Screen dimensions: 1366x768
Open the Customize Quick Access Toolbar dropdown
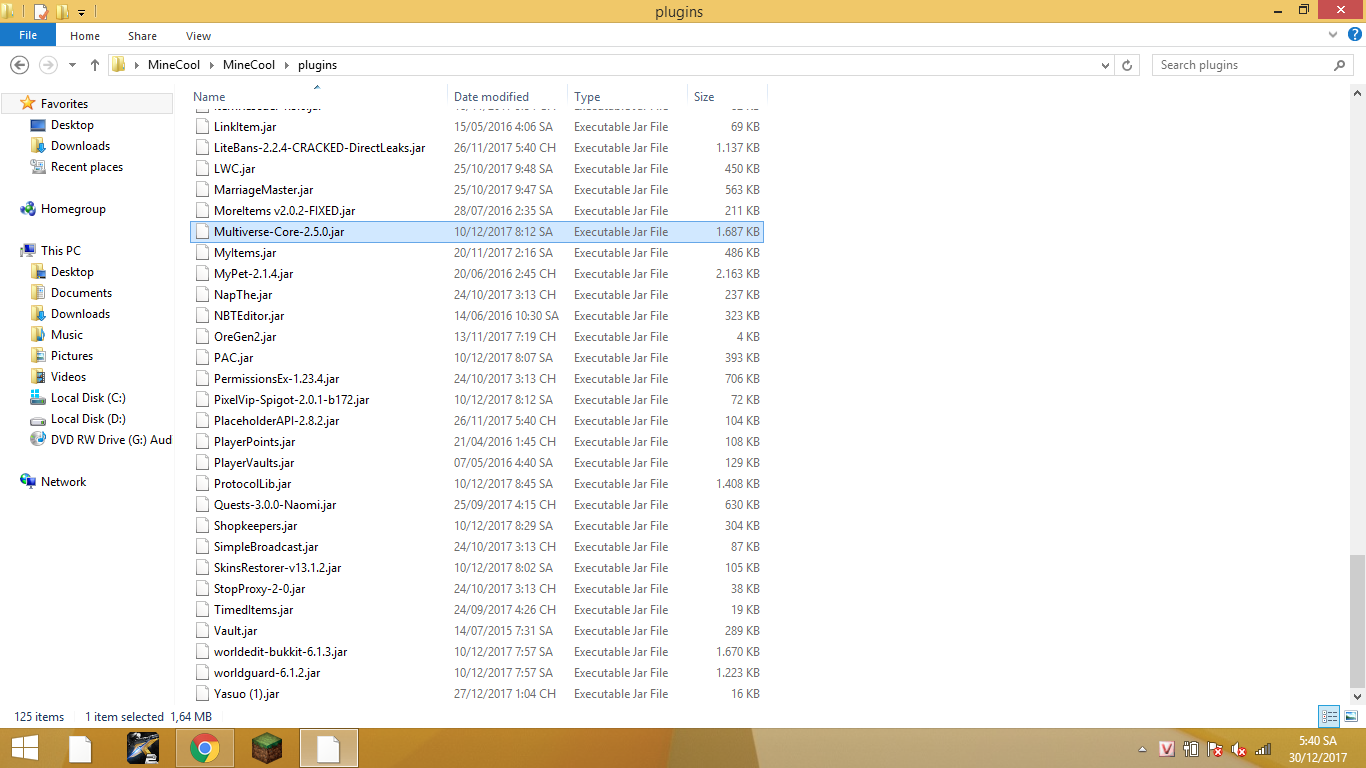tap(81, 12)
